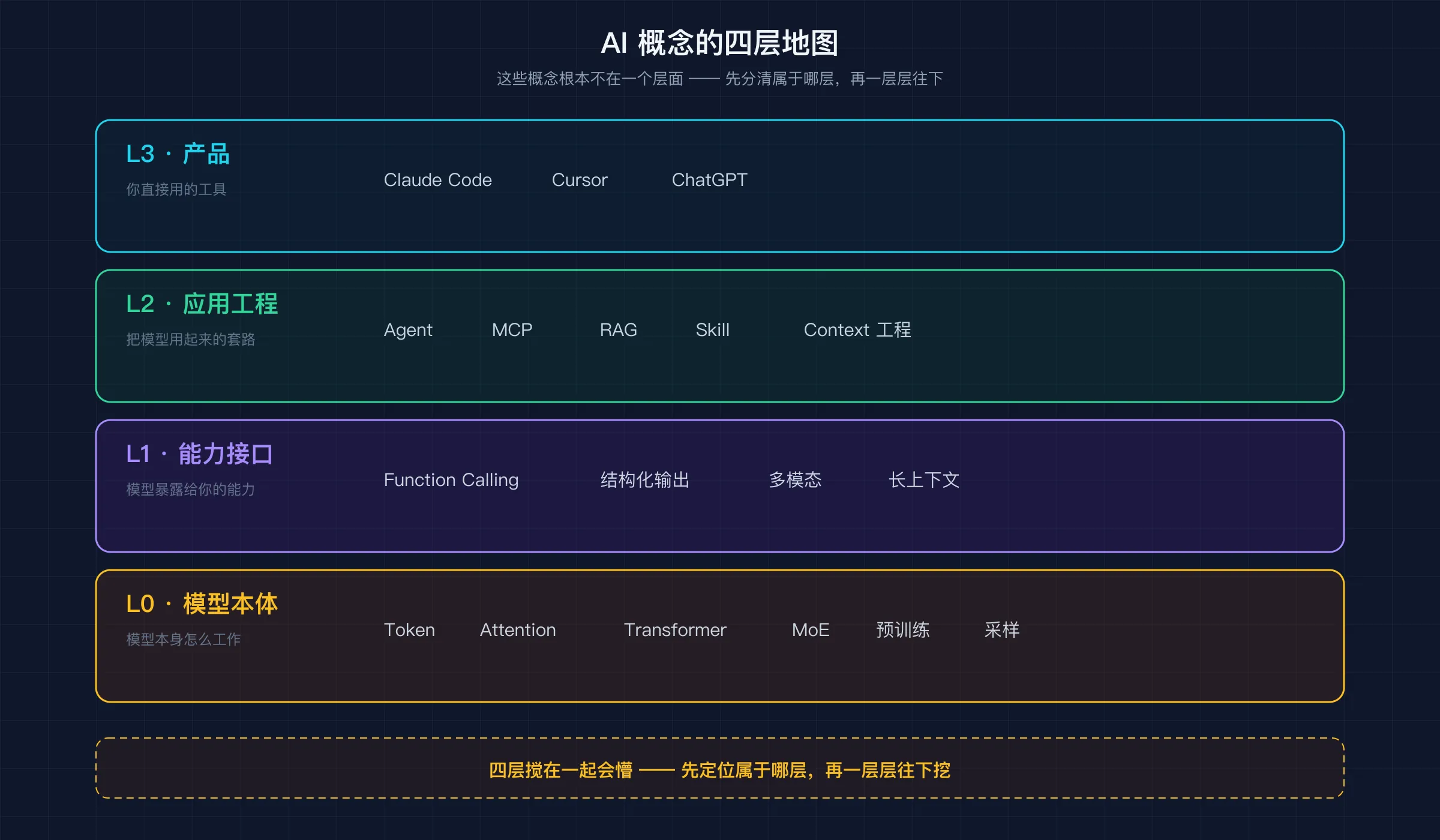
Task: Select the 'L2 · 应用工程' layer heading
Action: pyautogui.click(x=202, y=304)
